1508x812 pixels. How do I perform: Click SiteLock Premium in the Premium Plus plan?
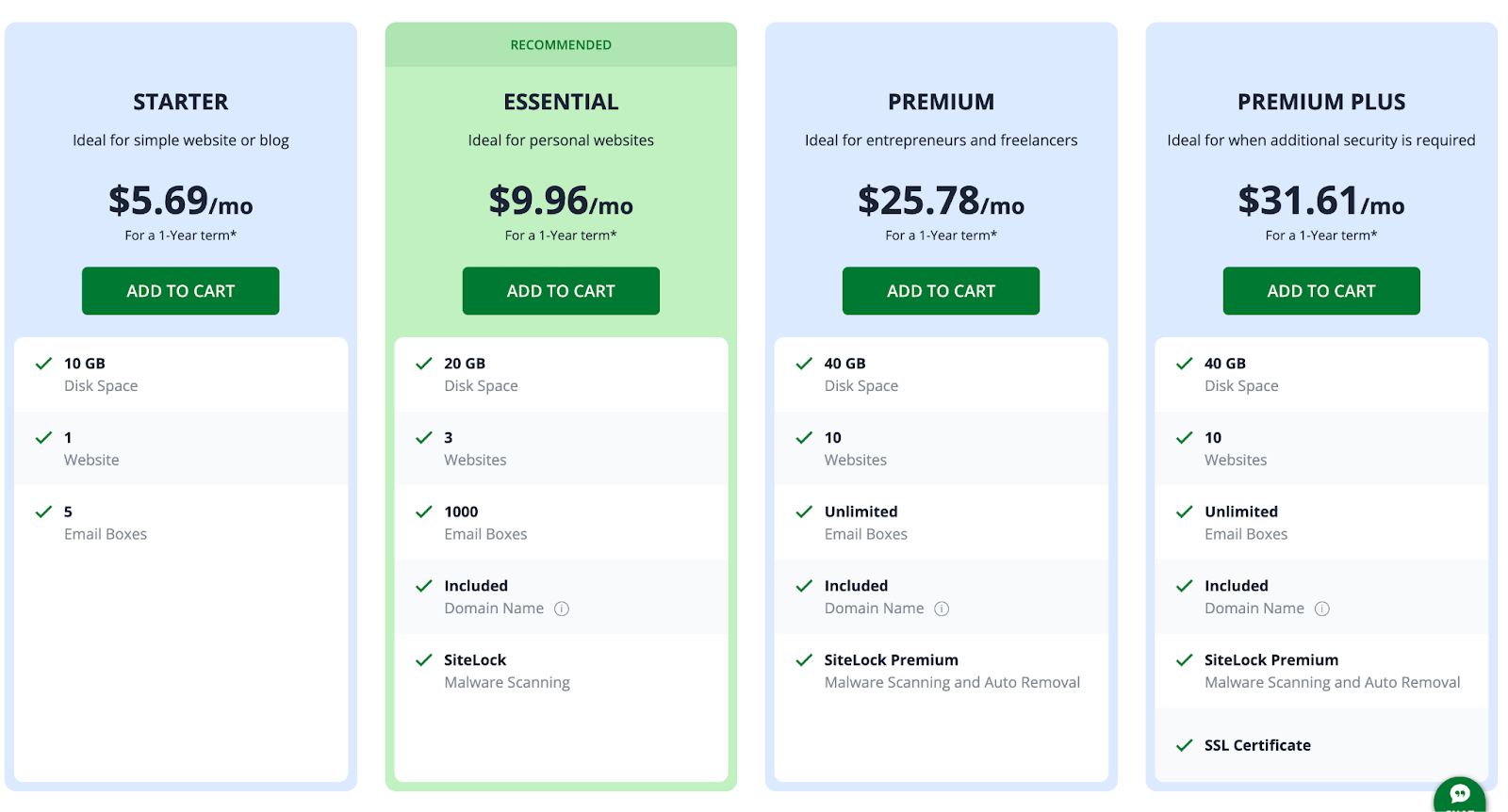pyautogui.click(x=1270, y=660)
